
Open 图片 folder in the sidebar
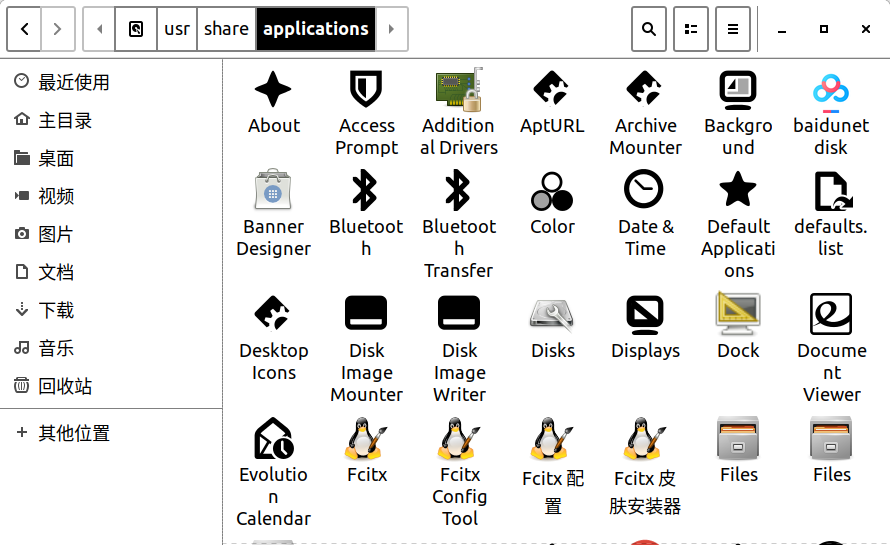111,234
